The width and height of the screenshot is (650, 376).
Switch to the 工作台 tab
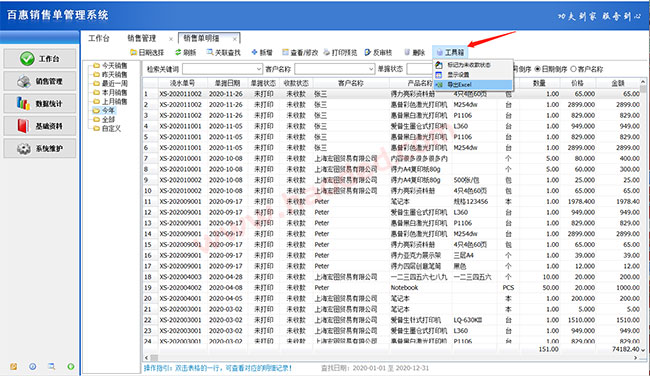pyautogui.click(x=99, y=39)
